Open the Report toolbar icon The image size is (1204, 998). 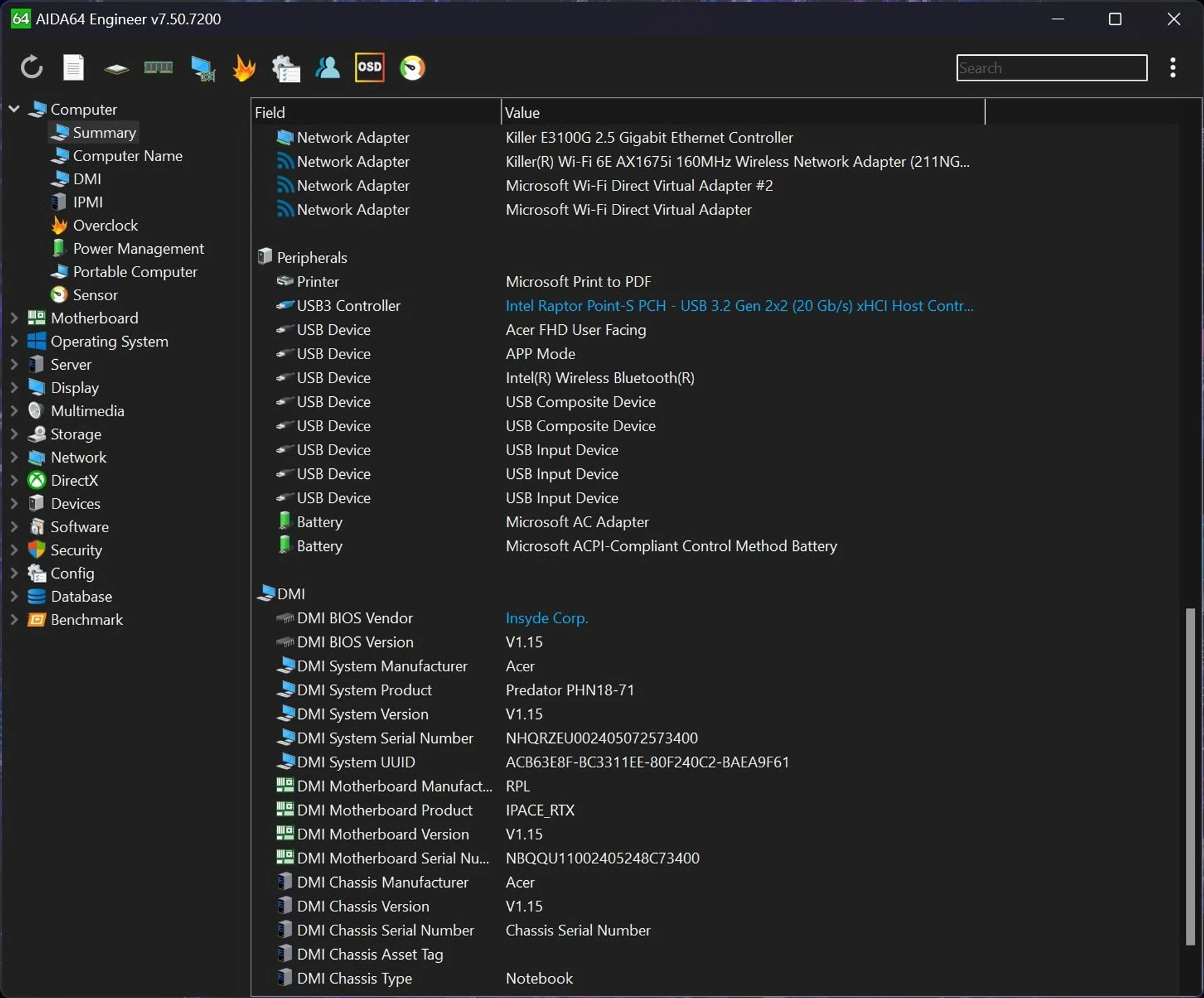(x=73, y=67)
